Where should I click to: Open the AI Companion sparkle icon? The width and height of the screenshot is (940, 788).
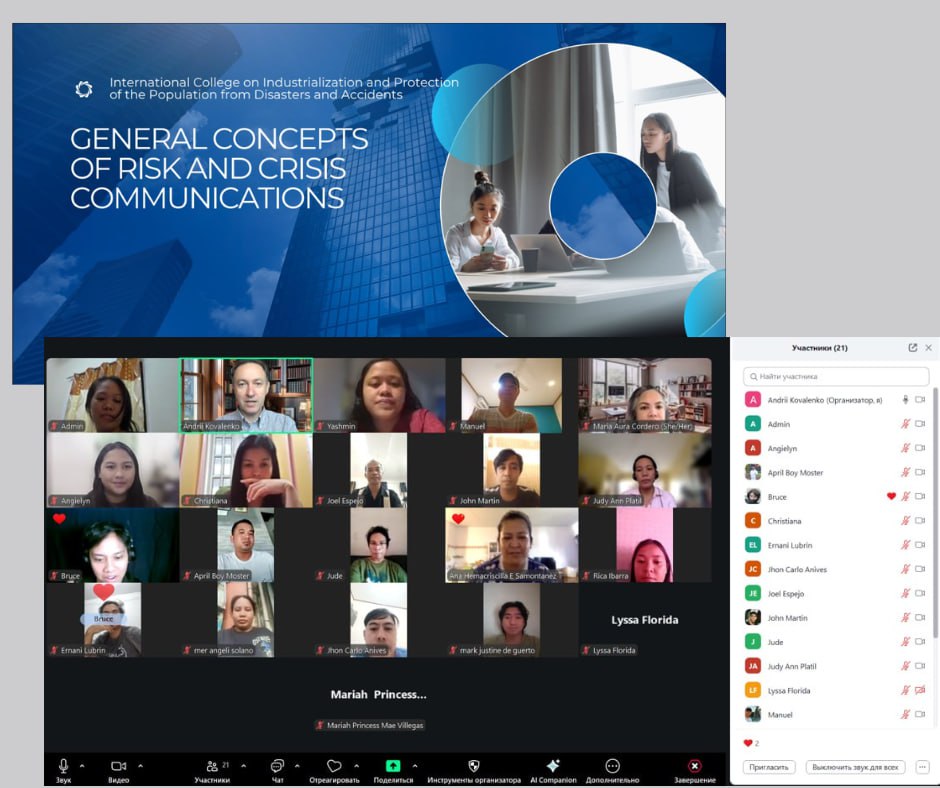coord(553,765)
